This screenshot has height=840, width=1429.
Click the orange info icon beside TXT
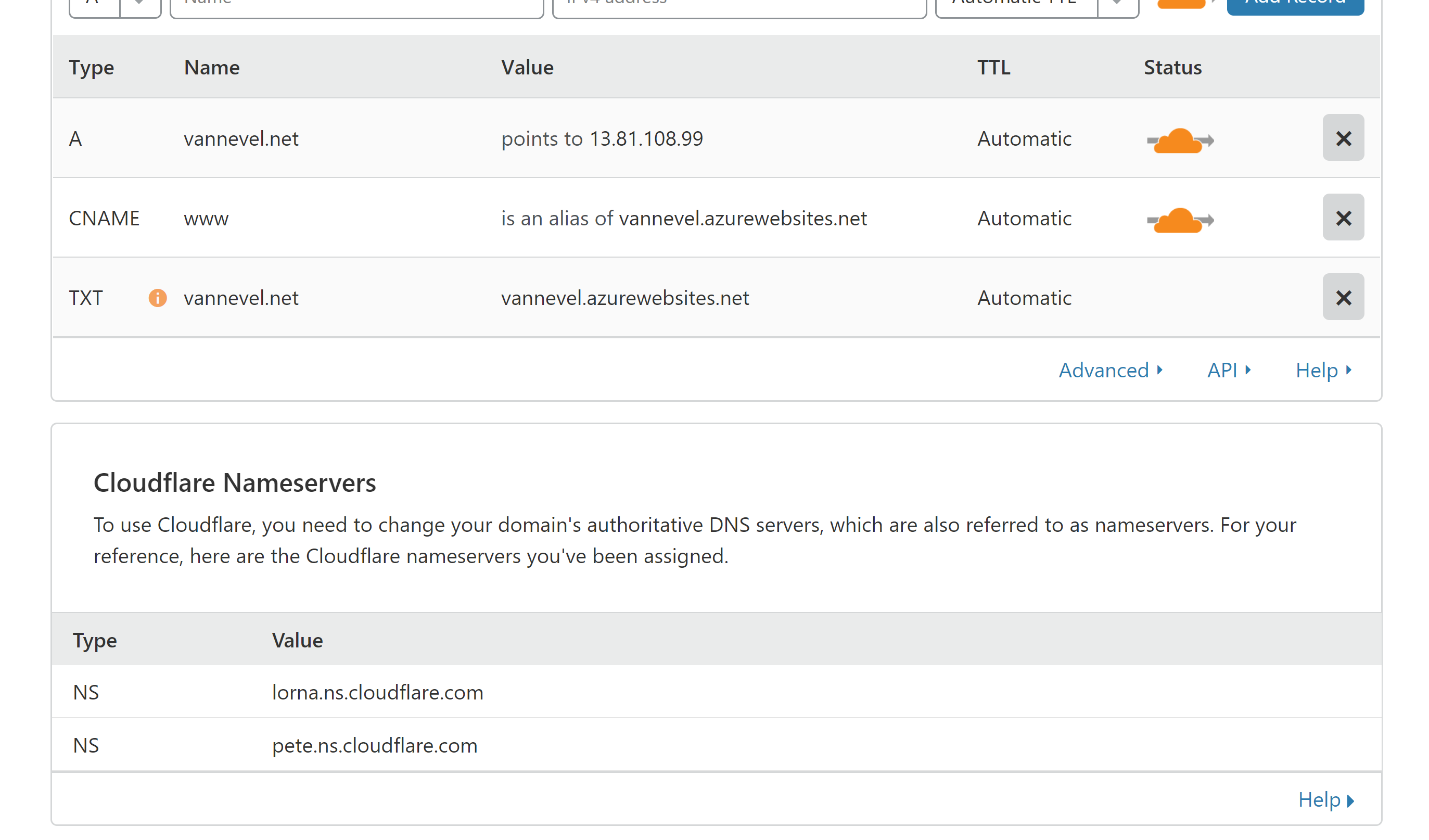(x=158, y=298)
